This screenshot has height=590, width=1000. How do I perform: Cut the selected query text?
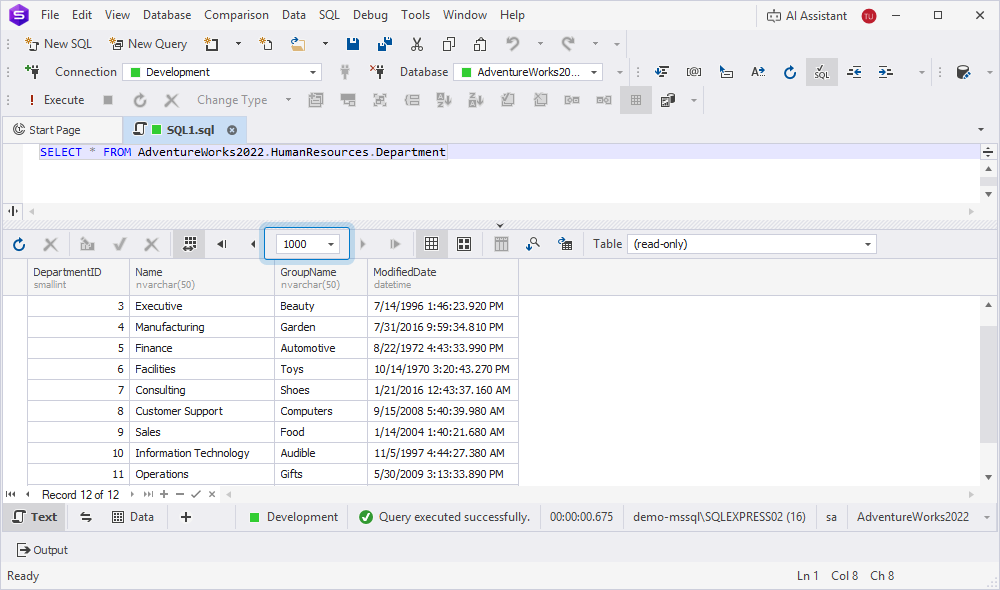(416, 44)
